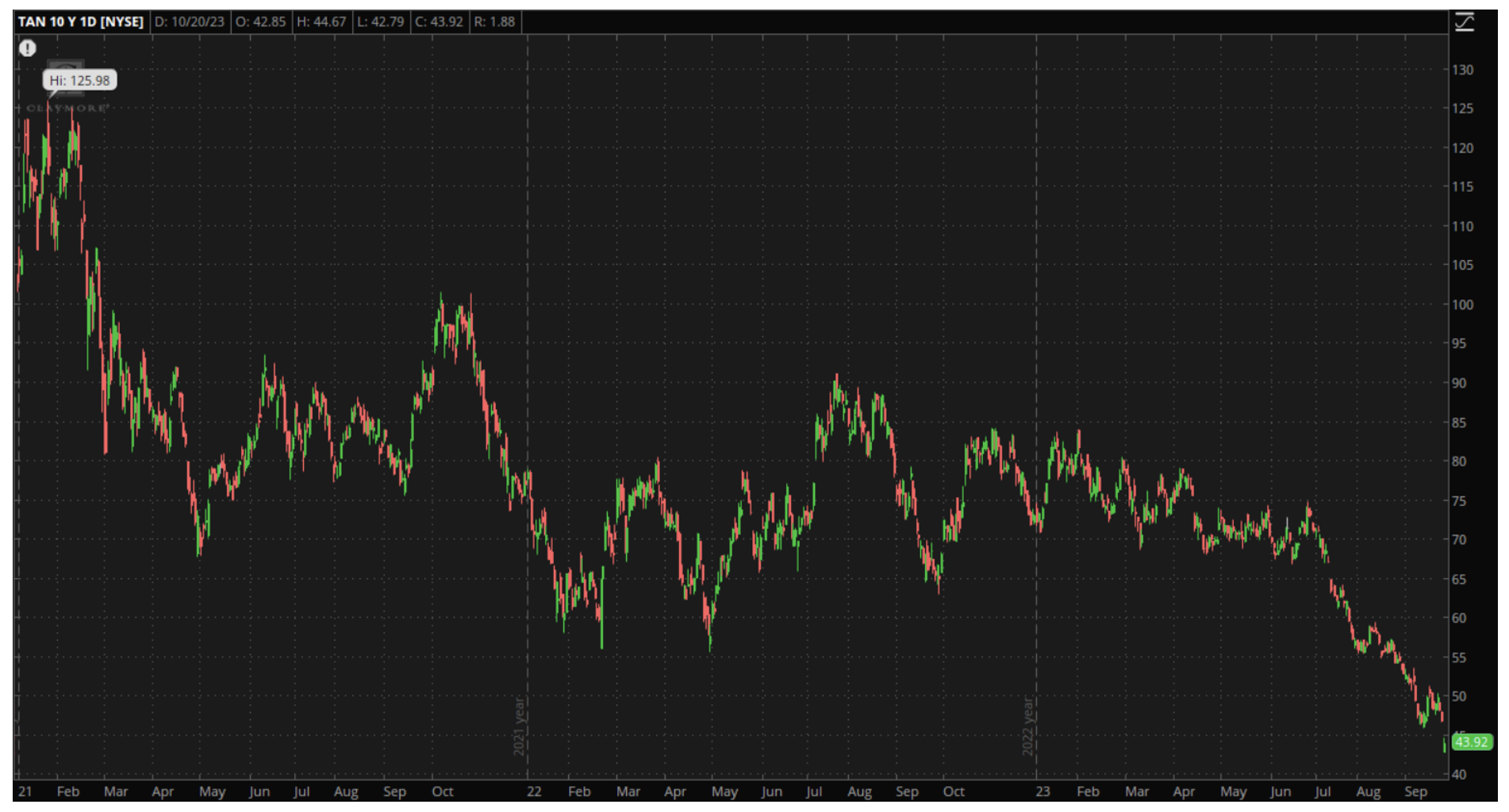Click the open value O: 42.85

(x=260, y=21)
